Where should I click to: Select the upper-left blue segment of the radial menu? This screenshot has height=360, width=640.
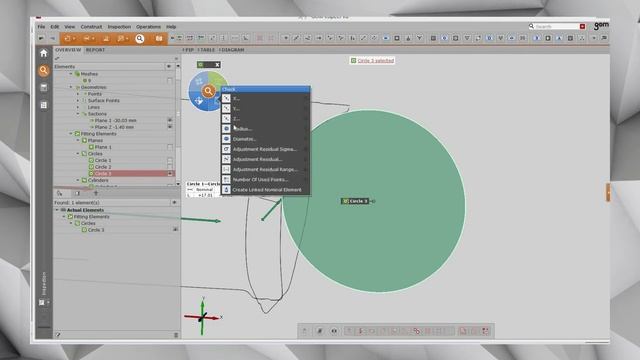coord(198,82)
